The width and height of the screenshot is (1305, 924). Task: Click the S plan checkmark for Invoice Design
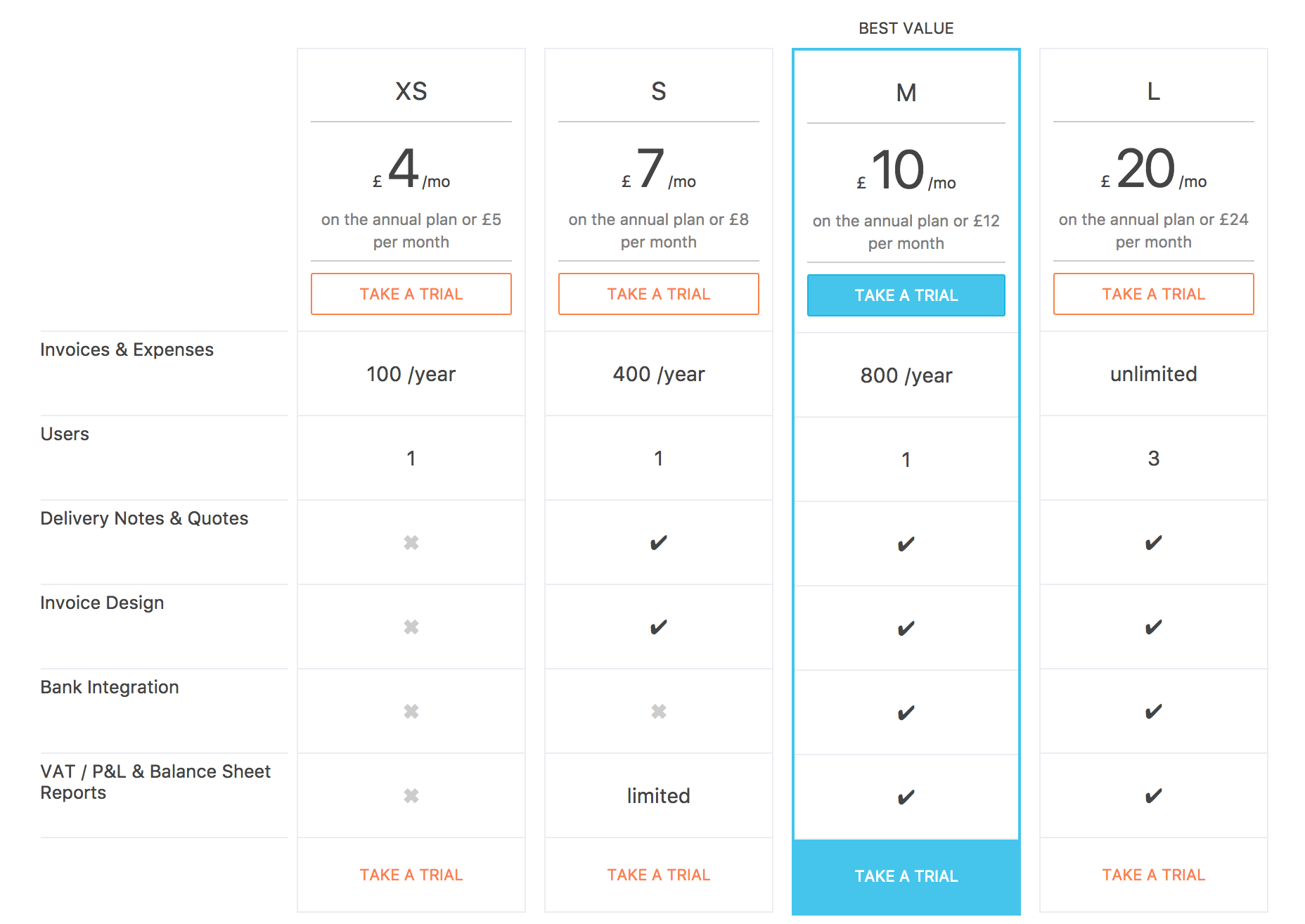coord(659,627)
